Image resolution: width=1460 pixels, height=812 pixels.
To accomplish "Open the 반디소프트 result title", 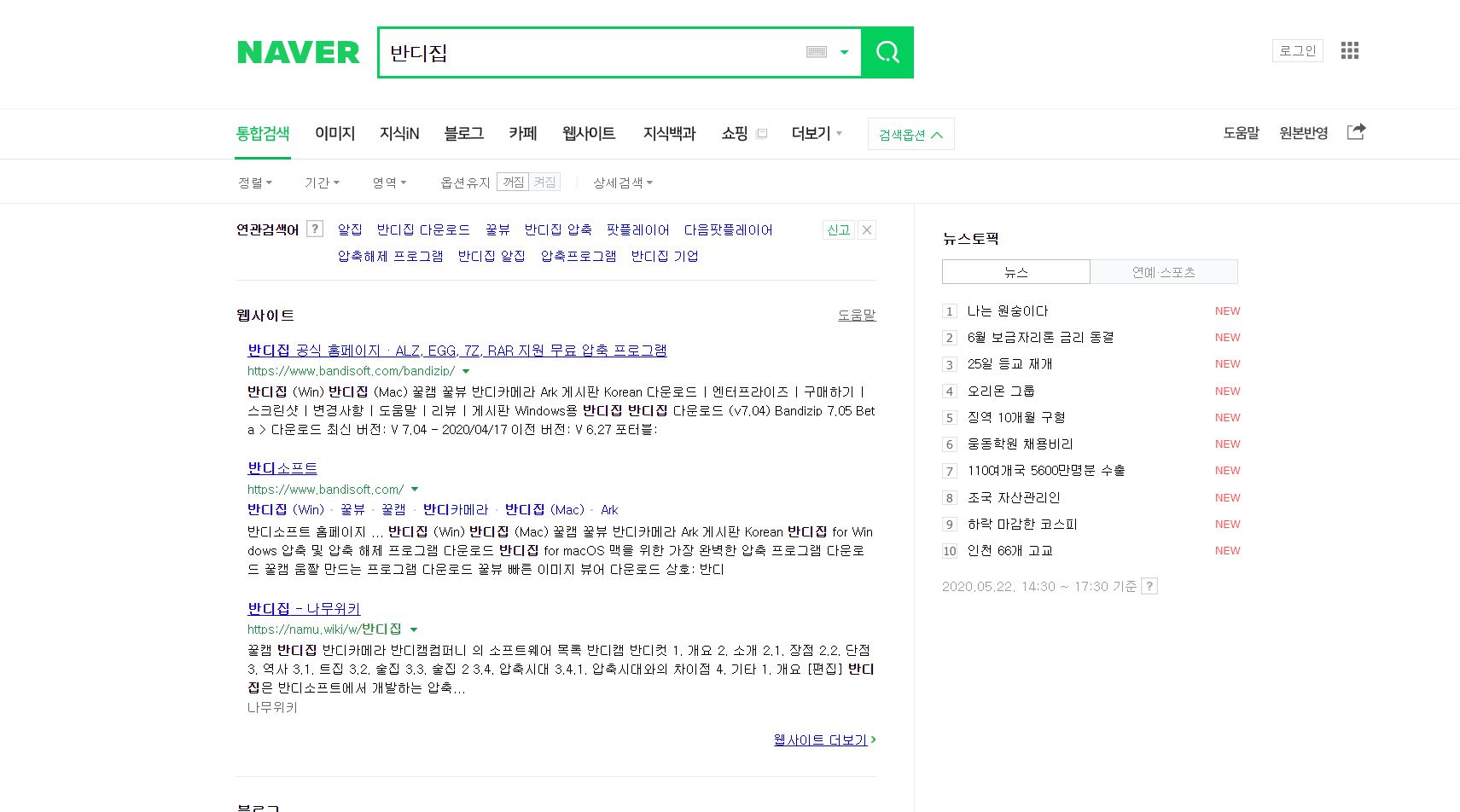I will coord(282,468).
